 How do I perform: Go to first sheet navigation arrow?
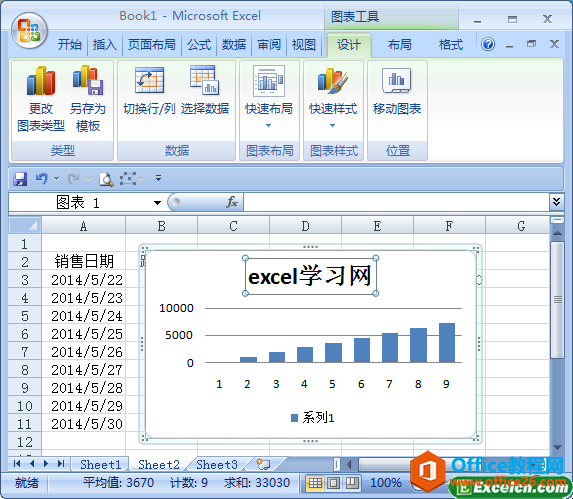coord(17,464)
